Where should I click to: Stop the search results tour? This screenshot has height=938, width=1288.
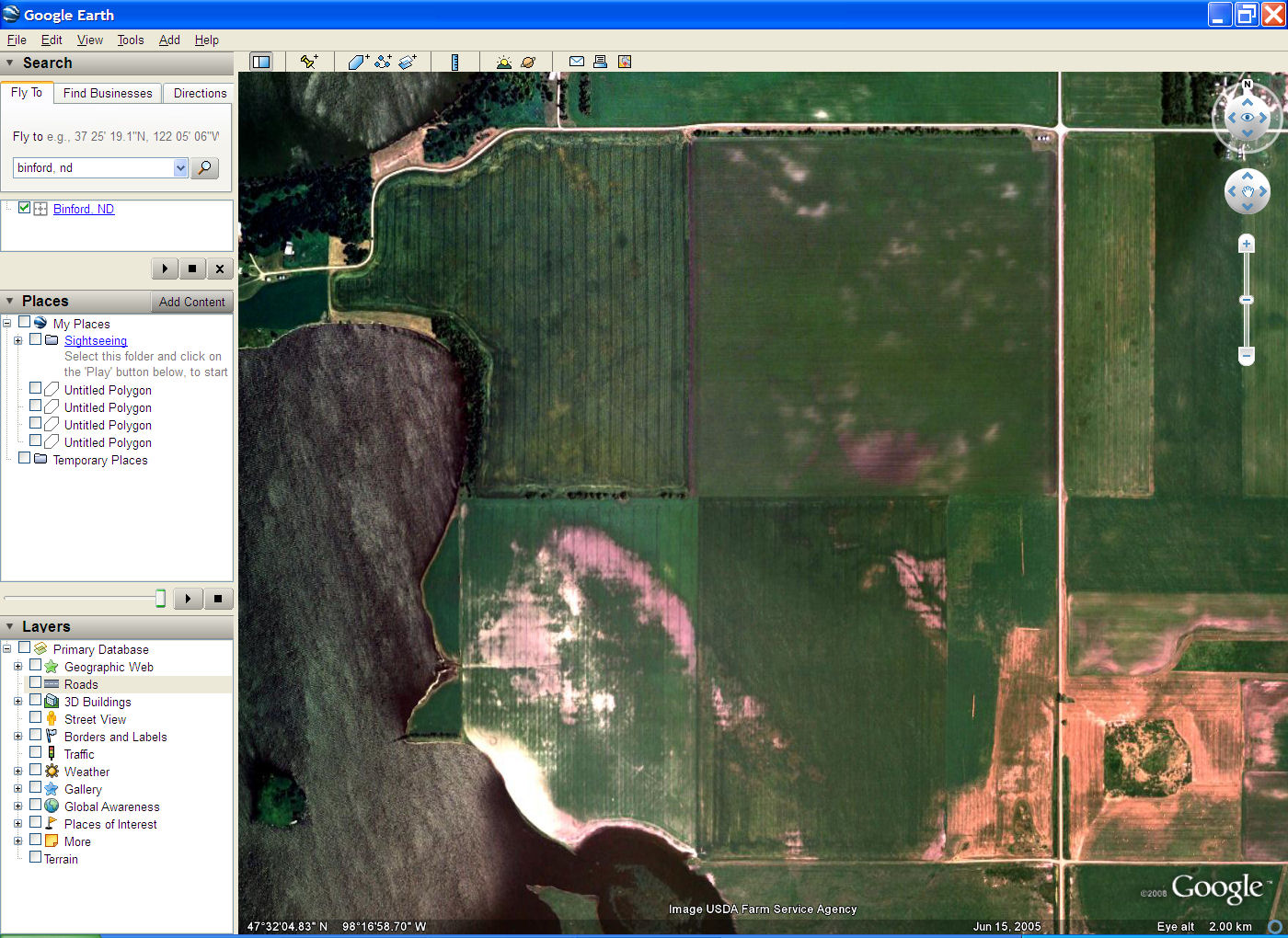point(191,269)
